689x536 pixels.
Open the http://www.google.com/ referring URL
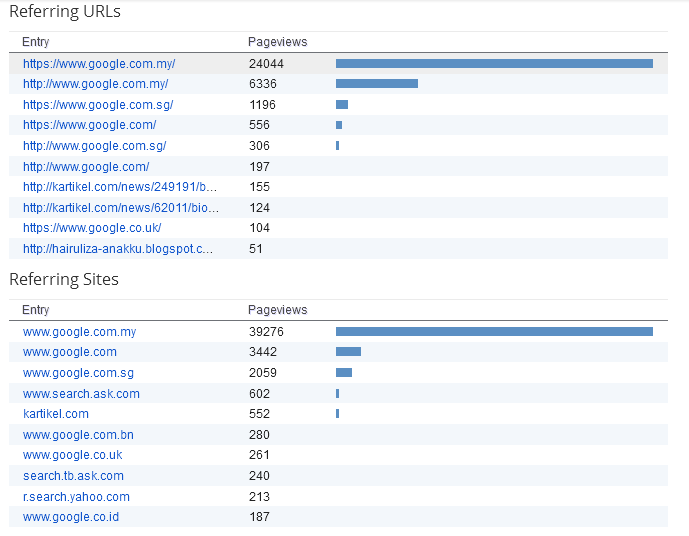(x=86, y=167)
